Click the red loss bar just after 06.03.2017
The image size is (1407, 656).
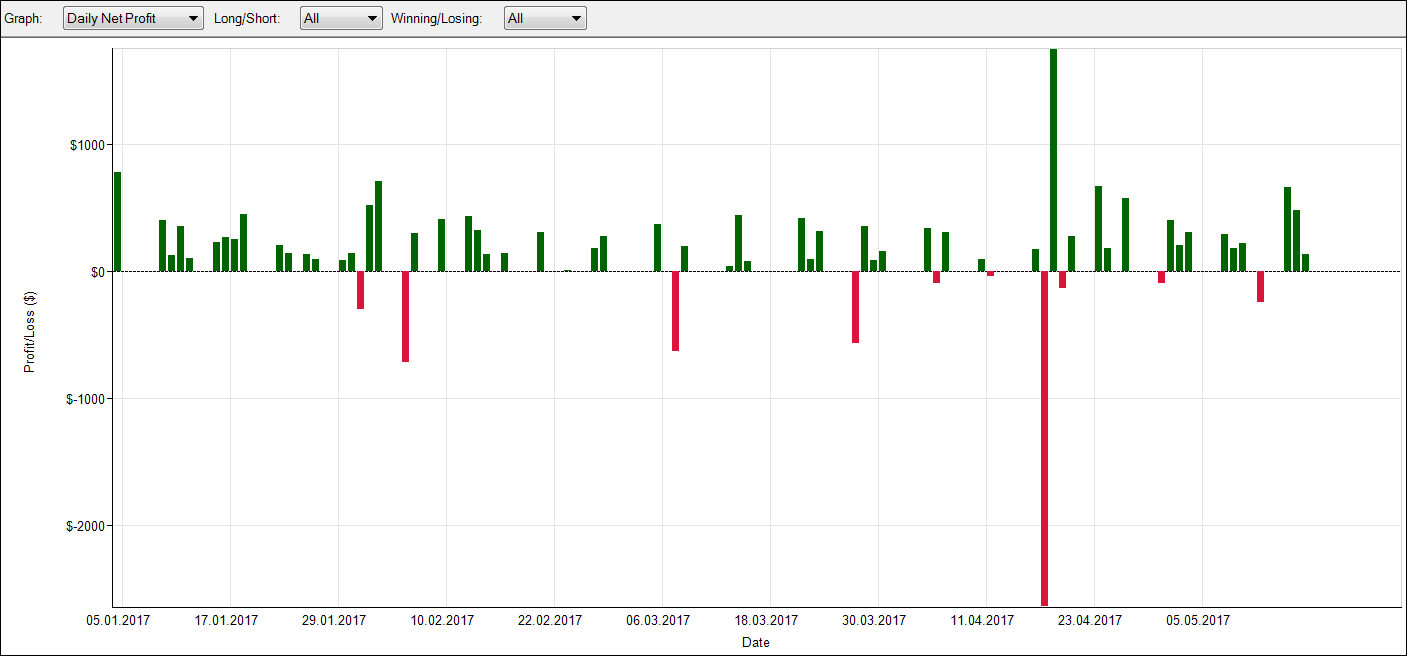[675, 311]
